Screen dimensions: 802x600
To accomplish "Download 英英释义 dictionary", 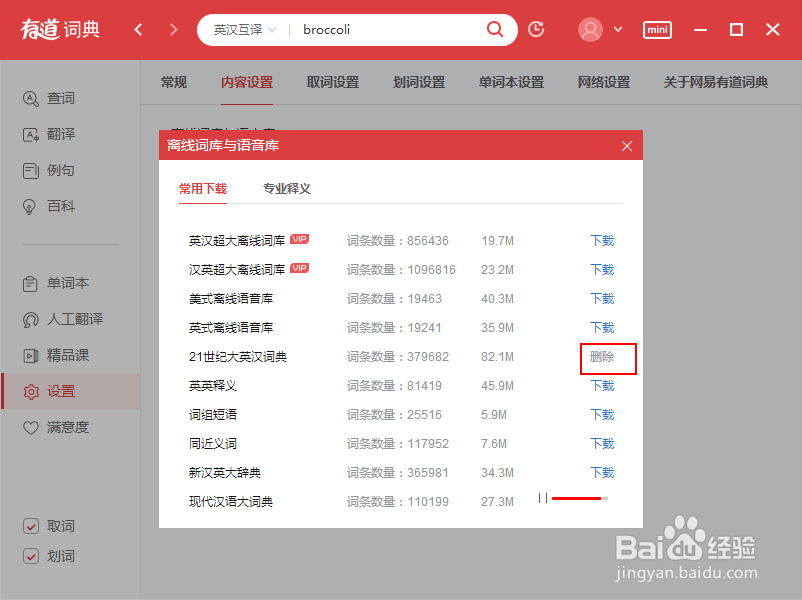I will 602,386.
